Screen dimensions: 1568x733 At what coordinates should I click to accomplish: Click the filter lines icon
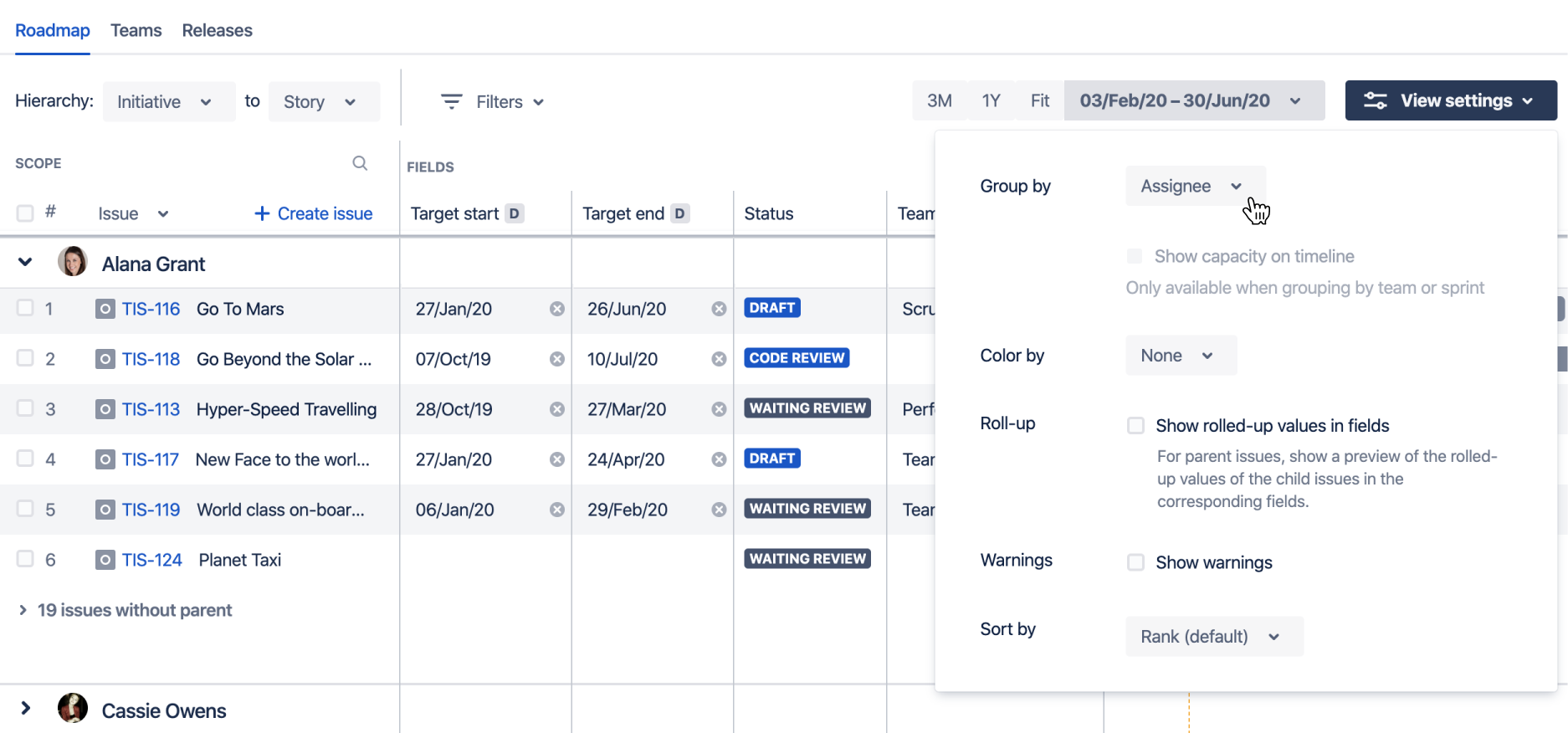[452, 101]
